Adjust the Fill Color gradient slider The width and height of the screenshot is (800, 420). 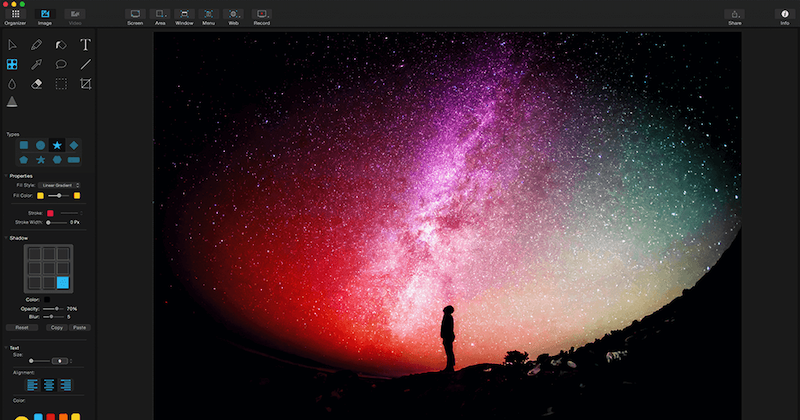(59, 195)
